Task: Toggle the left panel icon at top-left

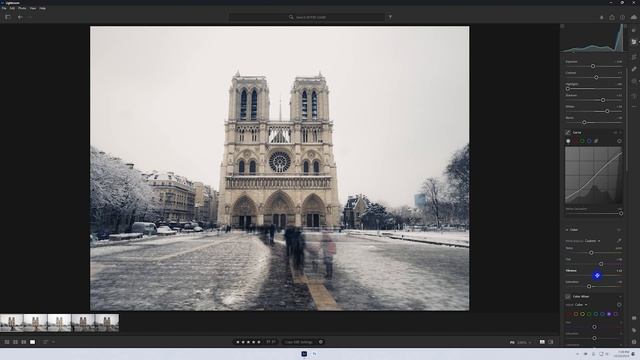Action: pos(8,17)
